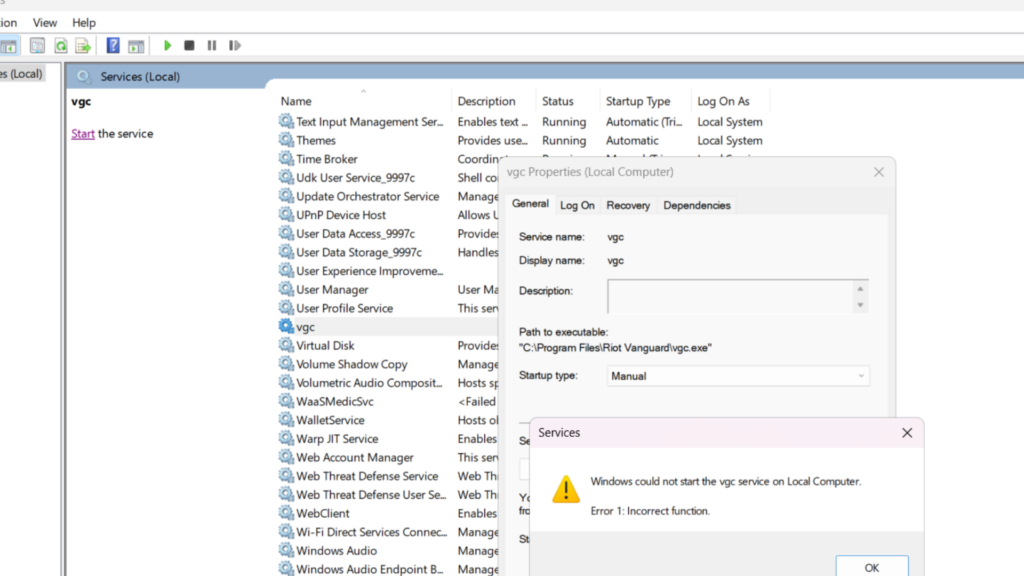Click the Pause Service toolbar icon

212,46
